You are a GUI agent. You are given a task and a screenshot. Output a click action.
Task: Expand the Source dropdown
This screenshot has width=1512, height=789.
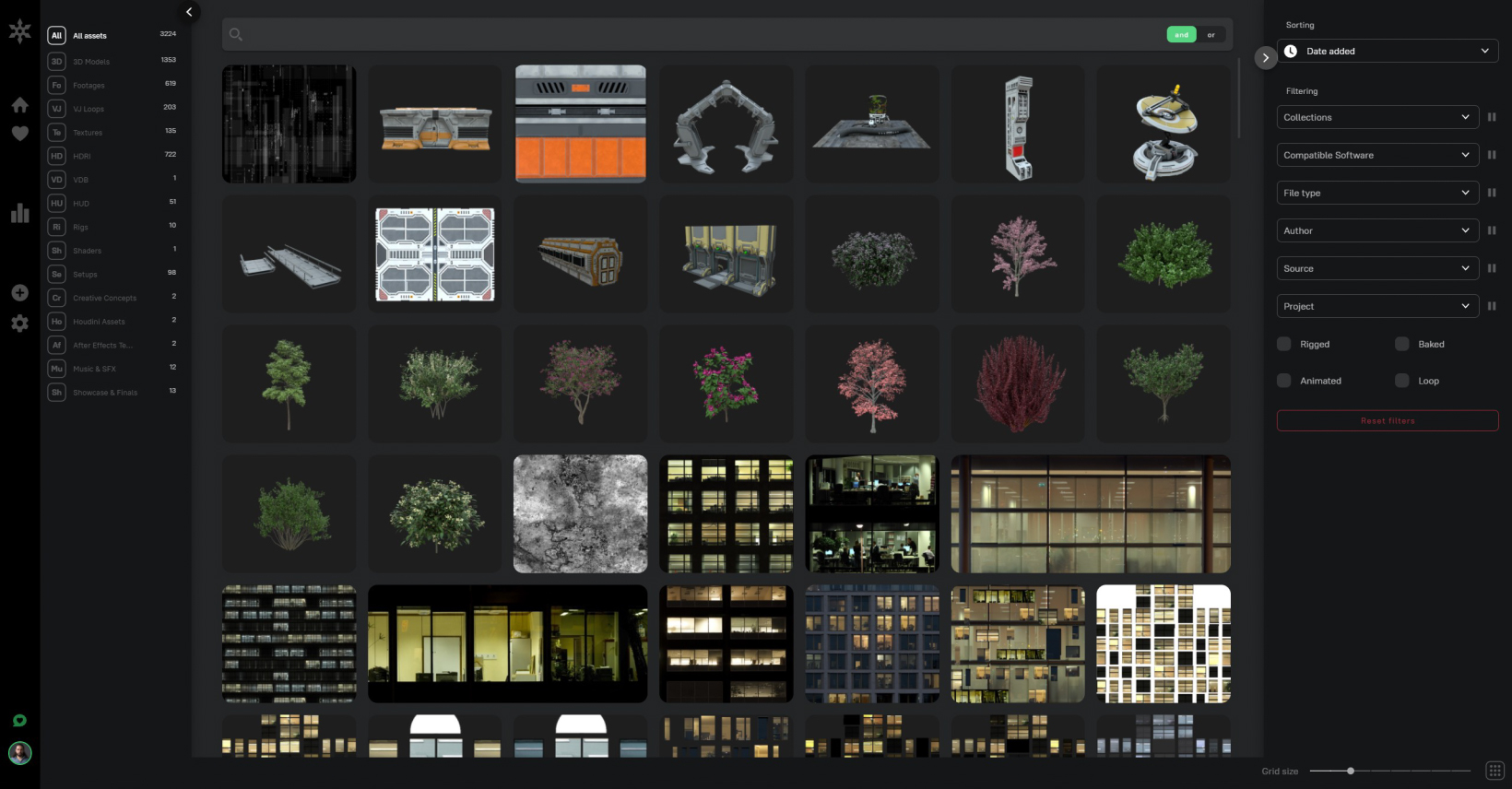click(1378, 268)
